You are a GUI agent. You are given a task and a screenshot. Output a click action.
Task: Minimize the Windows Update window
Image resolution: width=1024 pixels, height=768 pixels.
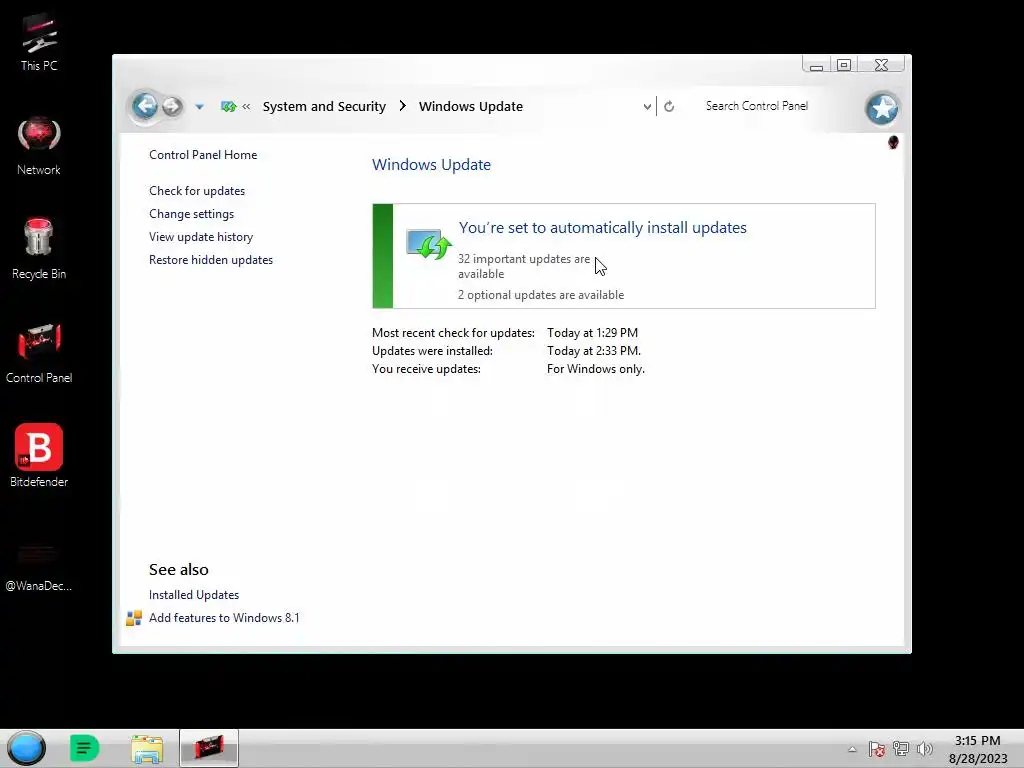[x=816, y=65]
